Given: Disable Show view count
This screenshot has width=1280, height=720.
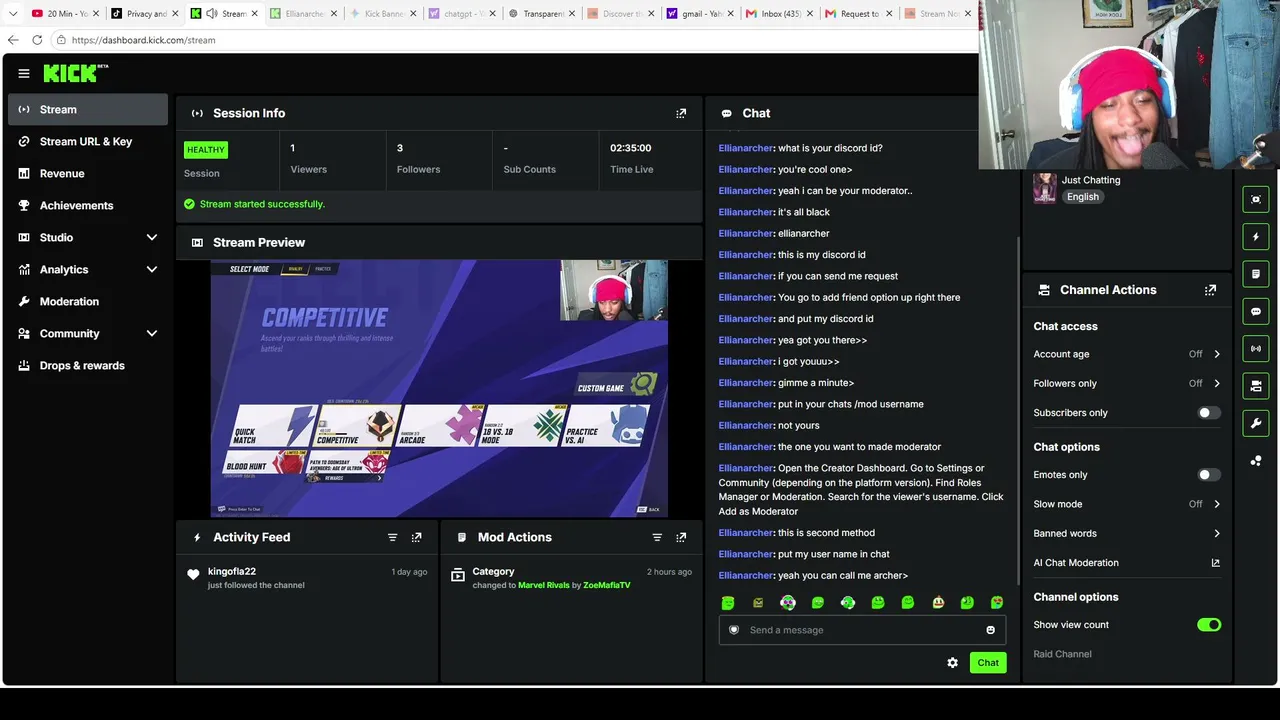Looking at the screenshot, I should click(x=1208, y=625).
